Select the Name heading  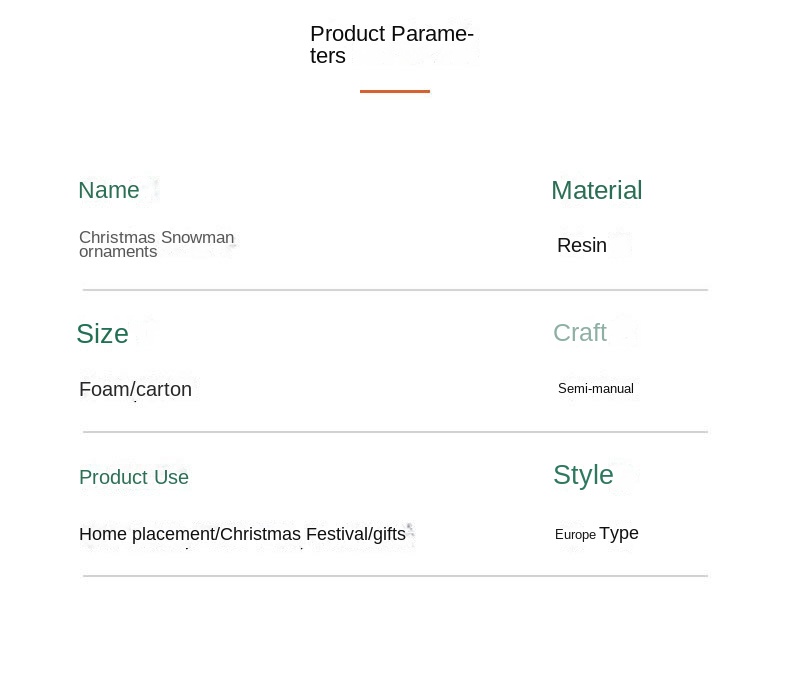click(109, 191)
